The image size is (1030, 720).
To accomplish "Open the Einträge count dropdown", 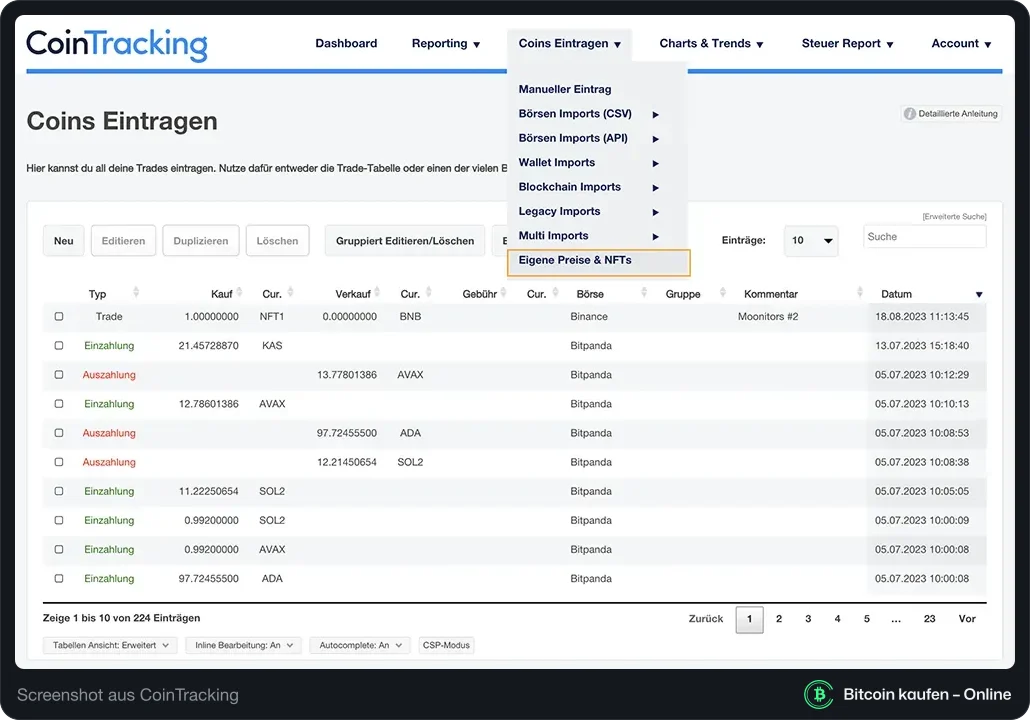I will pyautogui.click(x=811, y=240).
